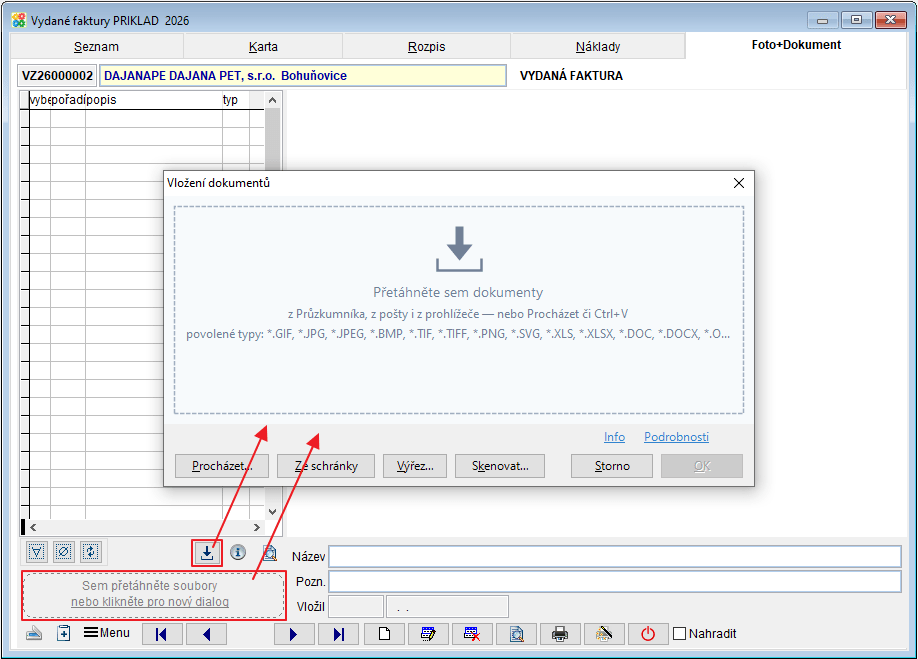This screenshot has height=659, width=918.
Task: Open the Podrobnosti link
Action: [x=676, y=437]
